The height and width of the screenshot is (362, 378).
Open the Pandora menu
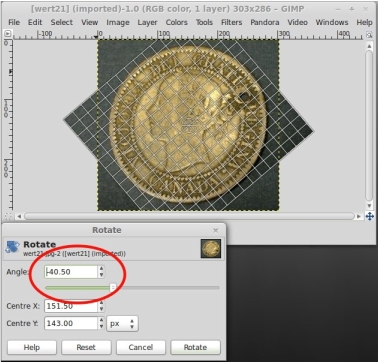[x=265, y=22]
